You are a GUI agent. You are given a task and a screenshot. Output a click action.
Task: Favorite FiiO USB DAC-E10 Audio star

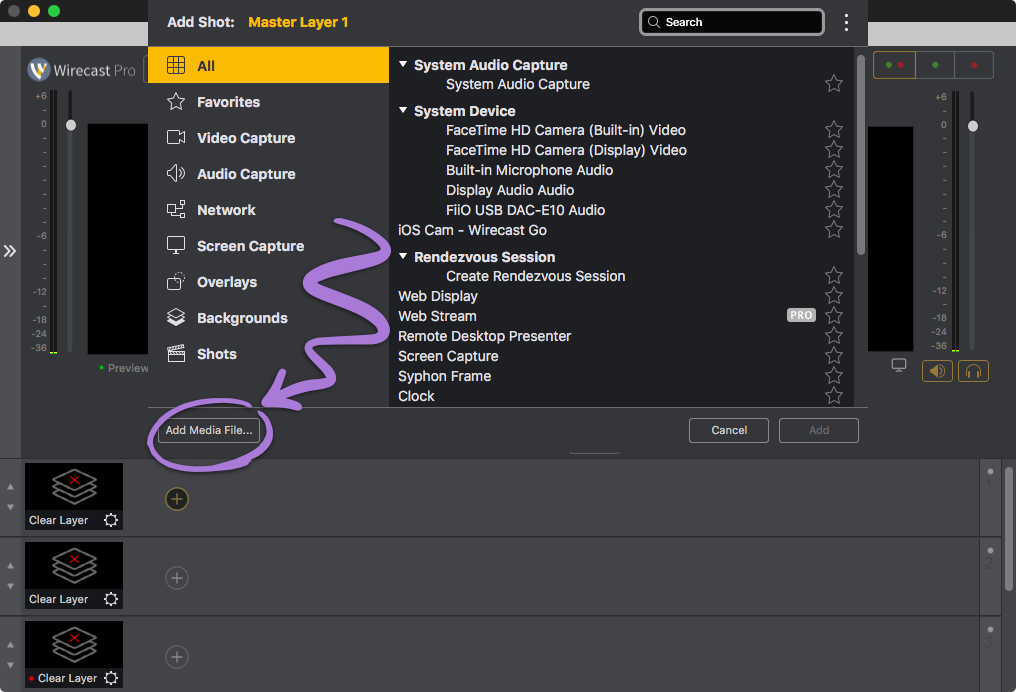pyautogui.click(x=834, y=210)
